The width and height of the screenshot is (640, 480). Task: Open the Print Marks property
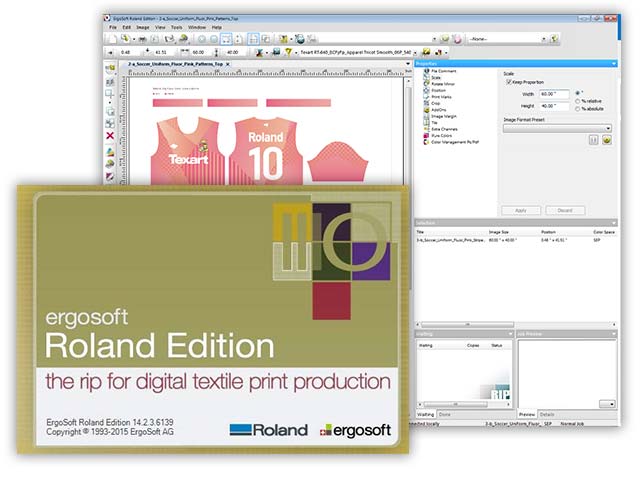tap(440, 95)
